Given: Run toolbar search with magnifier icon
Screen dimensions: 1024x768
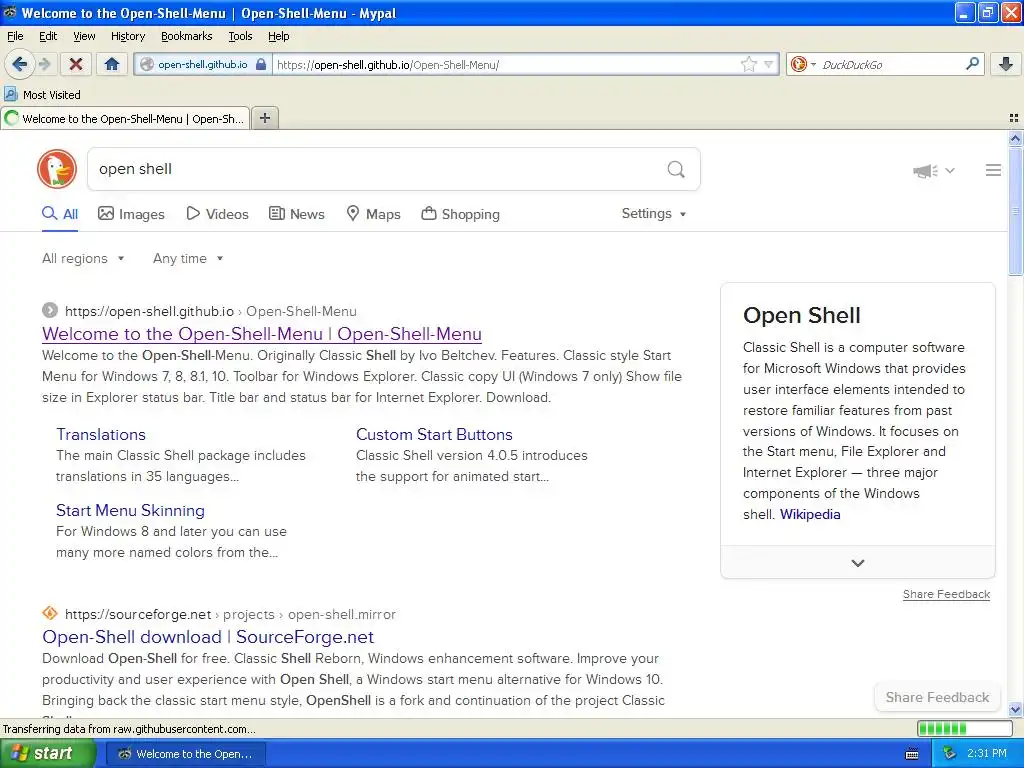Looking at the screenshot, I should click(972, 64).
